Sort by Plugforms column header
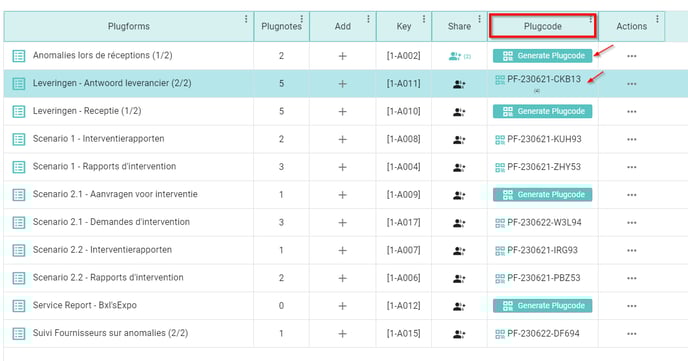Image resolution: width=688 pixels, height=361 pixels. pos(129,26)
